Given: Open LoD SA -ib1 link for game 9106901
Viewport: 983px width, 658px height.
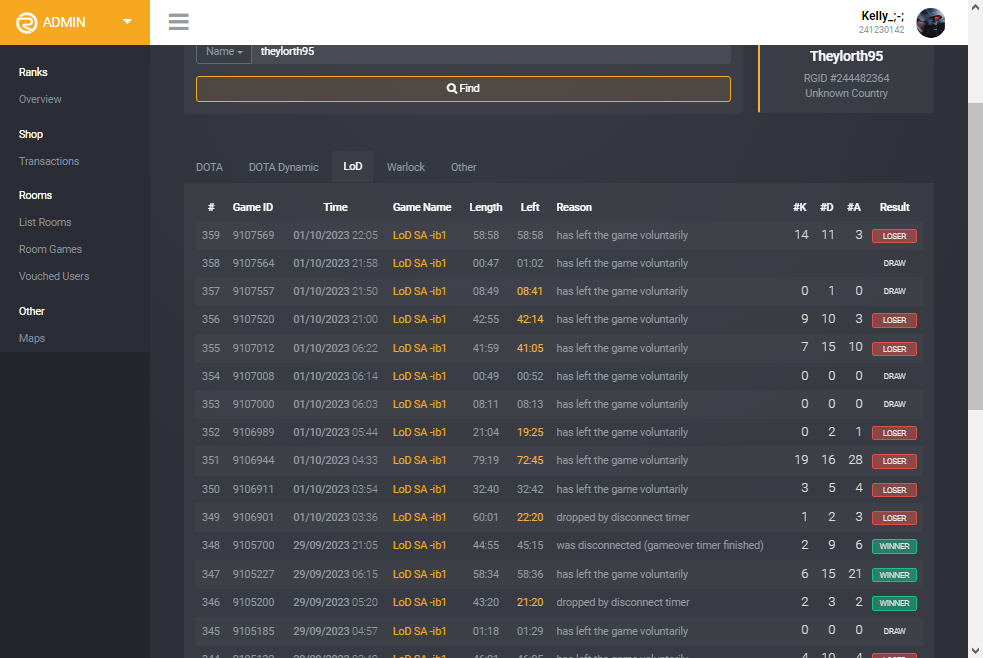Looking at the screenshot, I should 419,518.
